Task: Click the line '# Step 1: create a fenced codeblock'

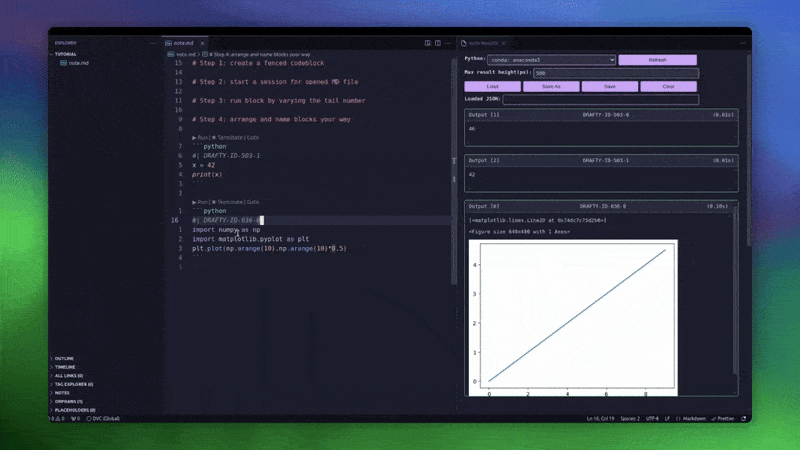Action: [x=258, y=63]
